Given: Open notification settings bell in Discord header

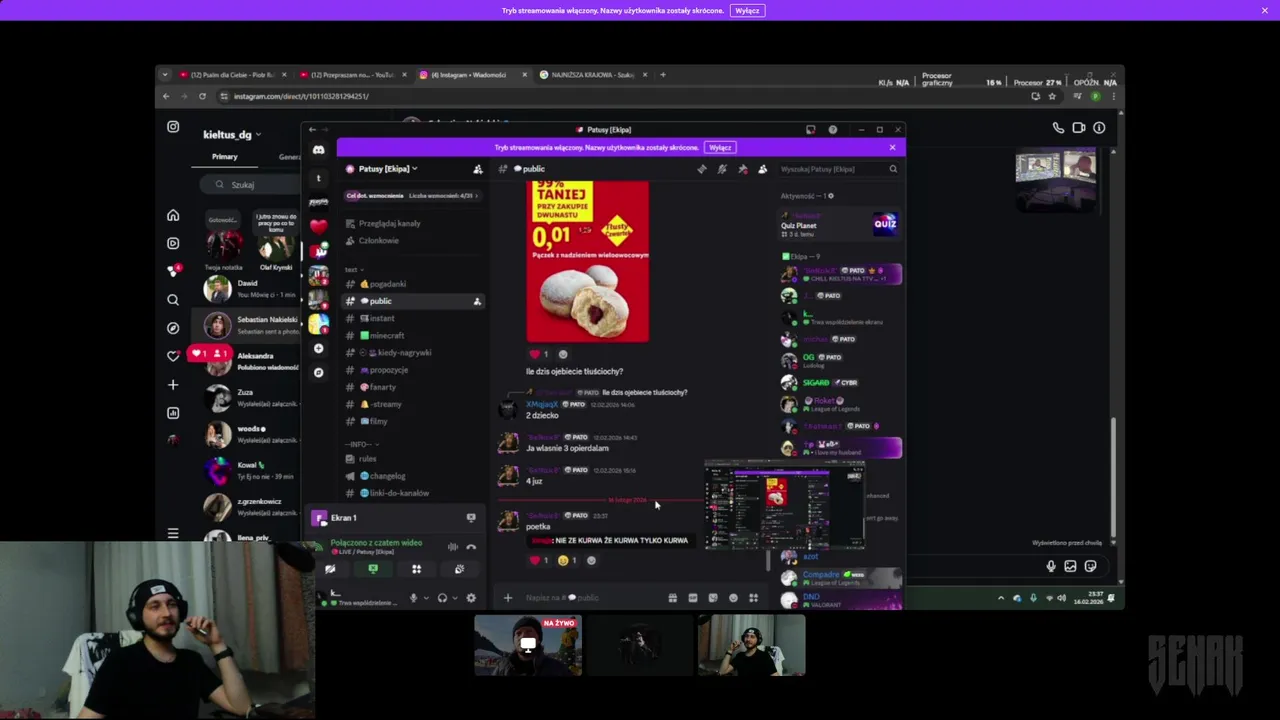Looking at the screenshot, I should point(722,169).
